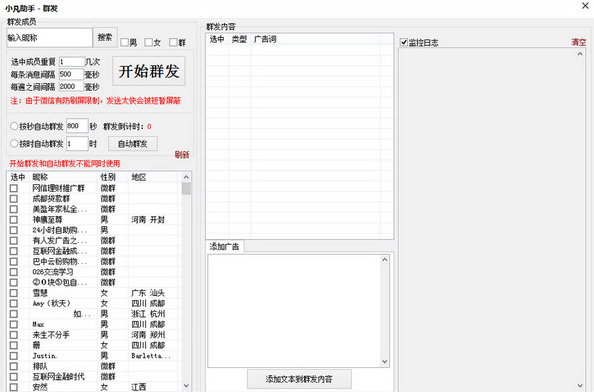
Task: Select the row 美盈年家私全...
Action: click(x=94, y=209)
